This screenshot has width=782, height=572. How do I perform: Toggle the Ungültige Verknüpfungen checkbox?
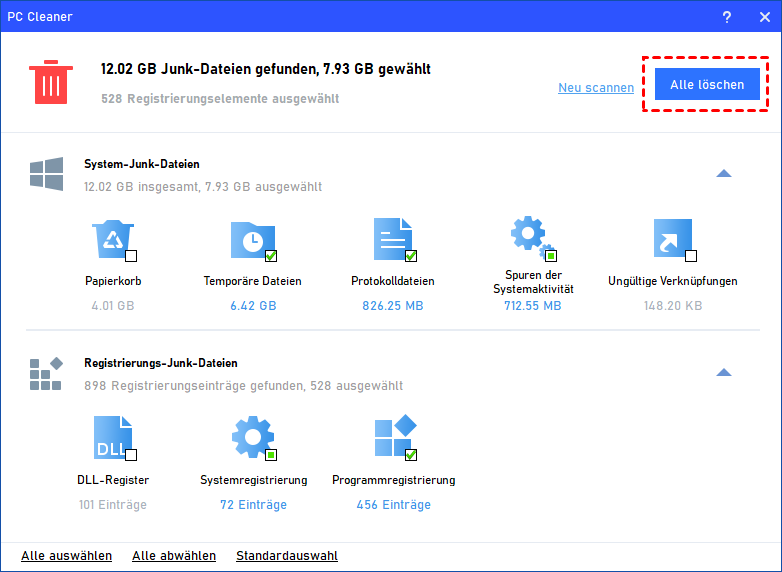(691, 256)
